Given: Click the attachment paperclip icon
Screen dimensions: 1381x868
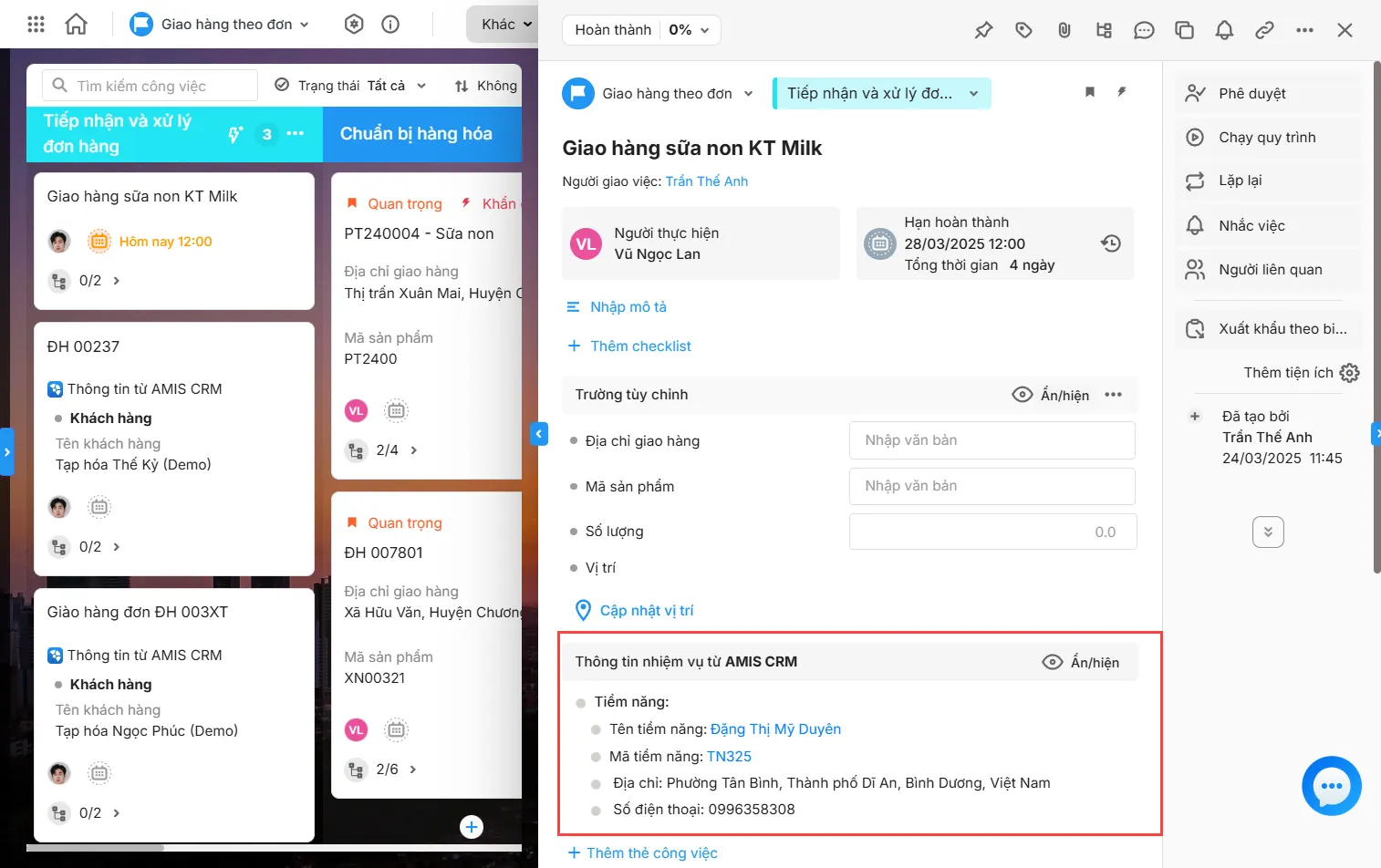Looking at the screenshot, I should coord(1064,30).
